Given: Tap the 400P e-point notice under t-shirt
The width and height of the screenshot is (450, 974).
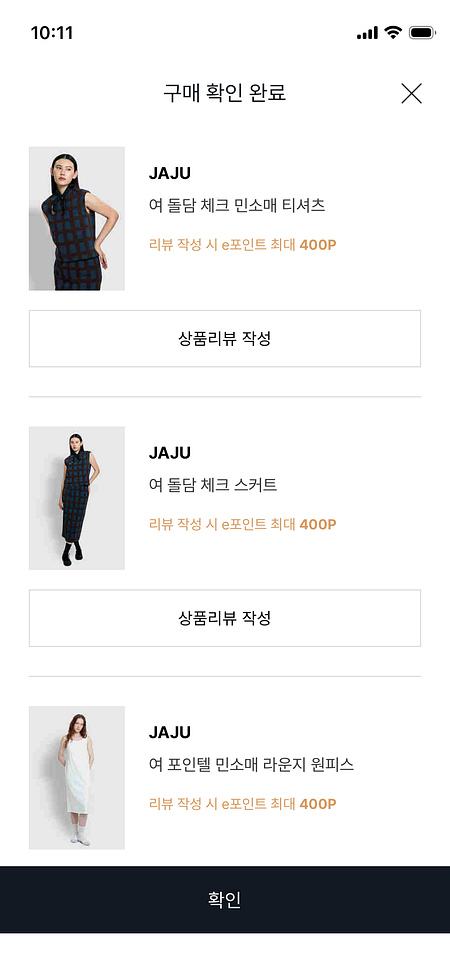Looking at the screenshot, I should coord(242,245).
